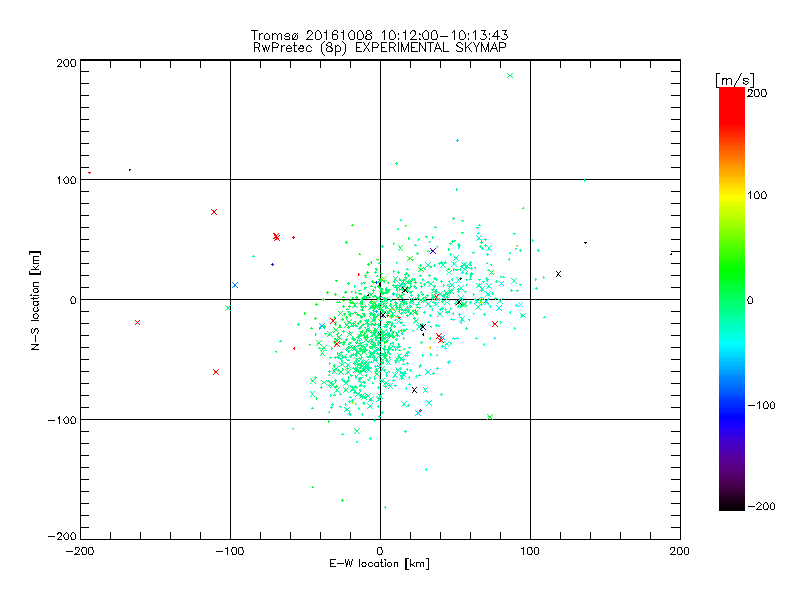
Task: Click the [m/s] units label above color bar
Action: pos(735,80)
